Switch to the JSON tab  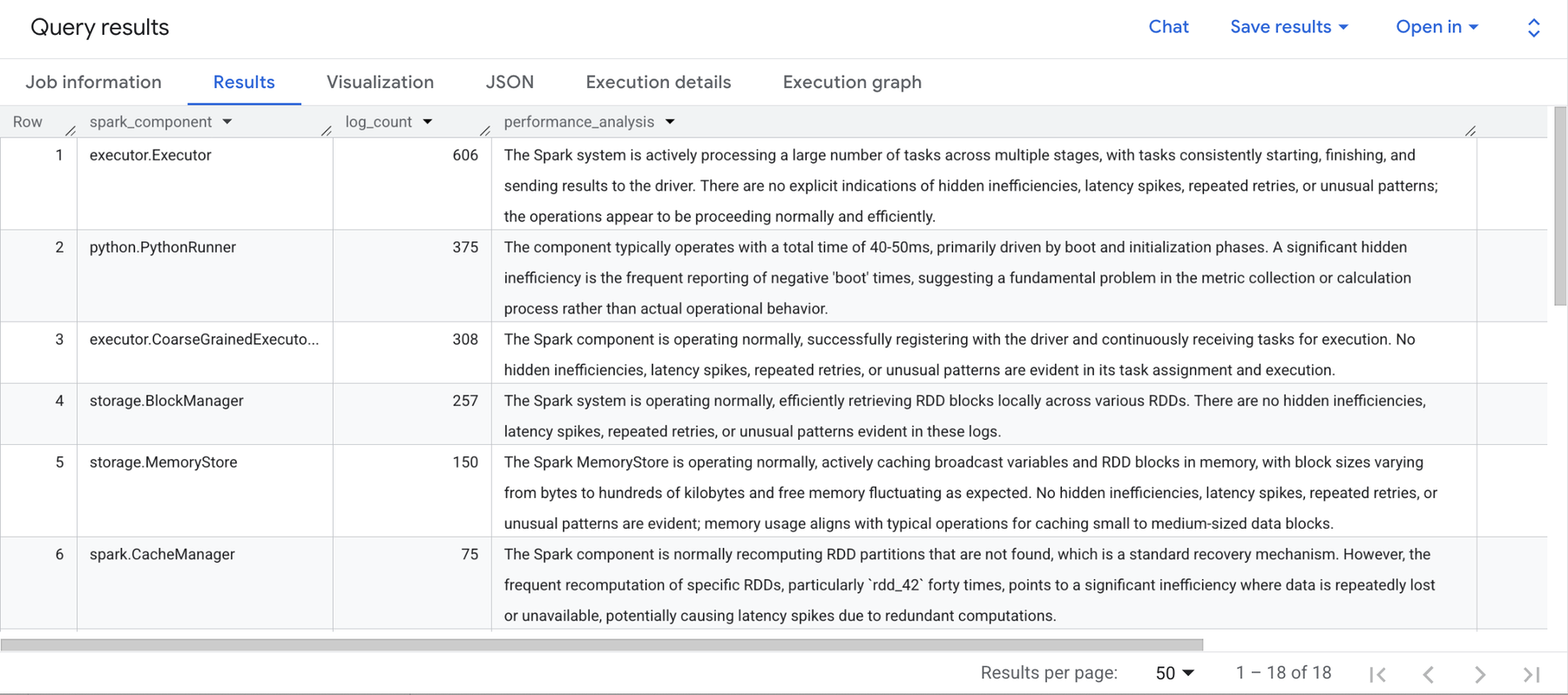[510, 82]
